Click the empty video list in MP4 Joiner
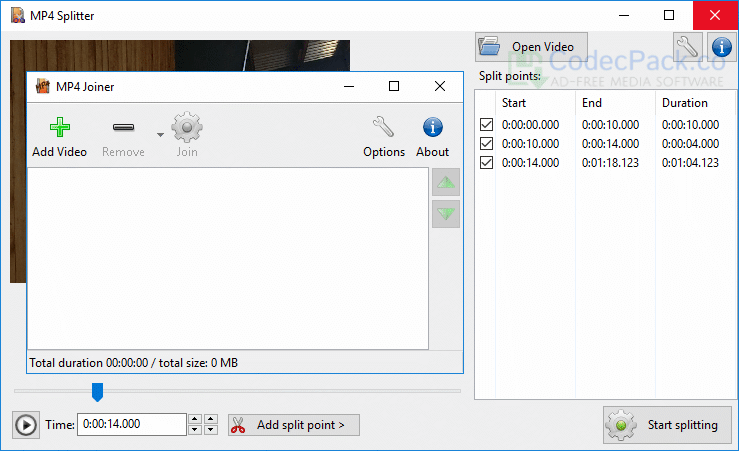 (x=228, y=258)
